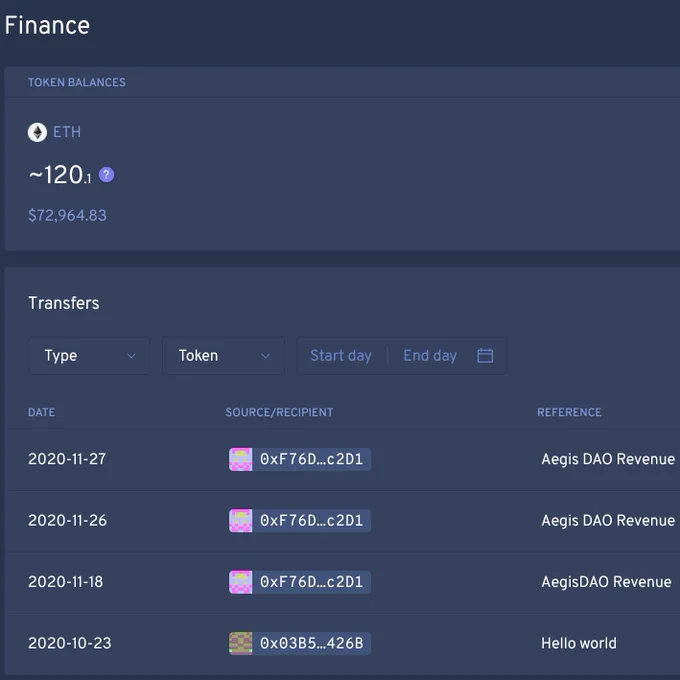Open the balance help question mark icon
The width and height of the screenshot is (680, 680).
106,175
